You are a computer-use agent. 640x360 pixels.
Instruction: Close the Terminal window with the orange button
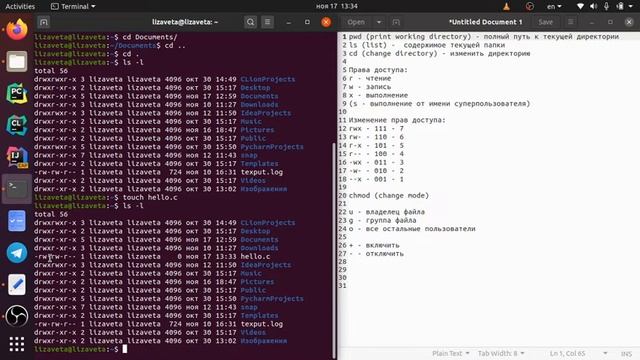(x=326, y=22)
